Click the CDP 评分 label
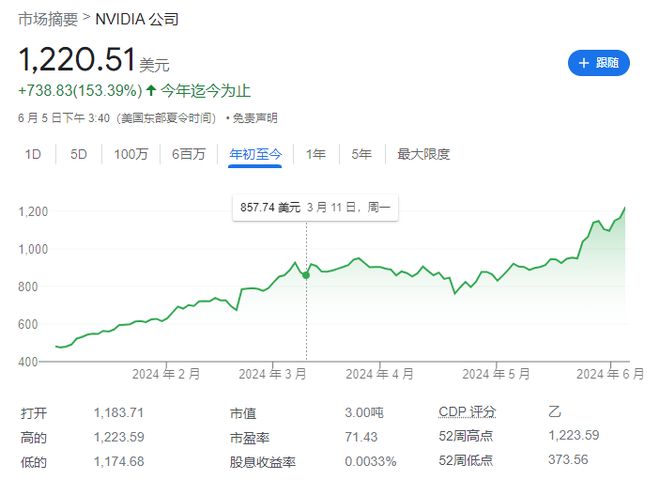The image size is (660, 480). [x=467, y=411]
